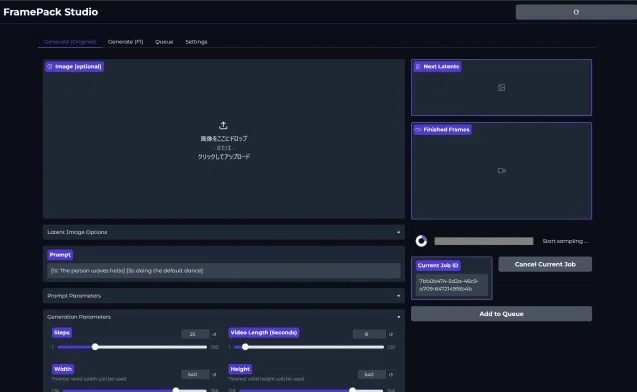
Task: Click the upload arrow icon in image dropzone
Action: 223,126
